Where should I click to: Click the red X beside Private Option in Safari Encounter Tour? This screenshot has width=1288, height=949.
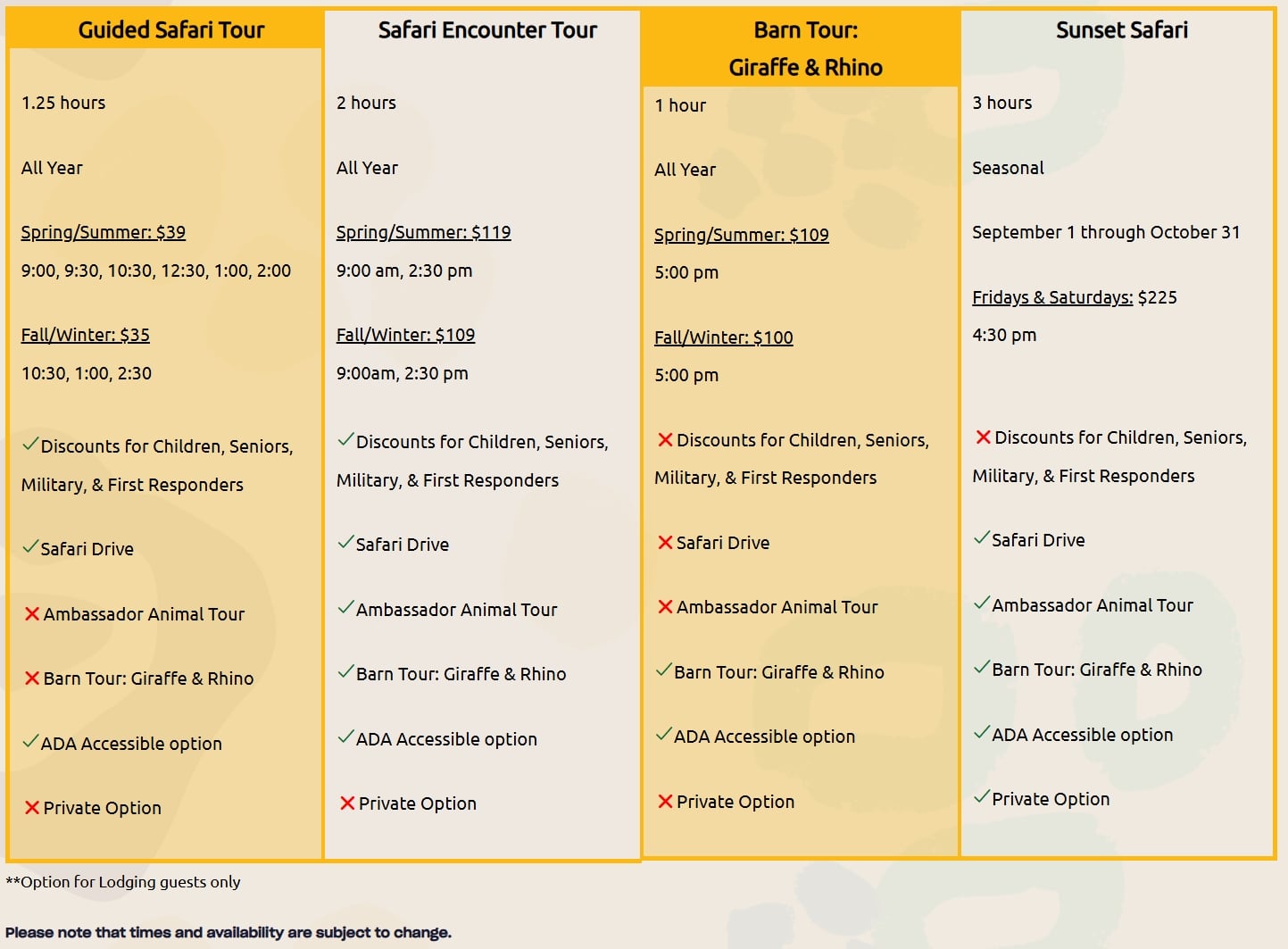347,802
